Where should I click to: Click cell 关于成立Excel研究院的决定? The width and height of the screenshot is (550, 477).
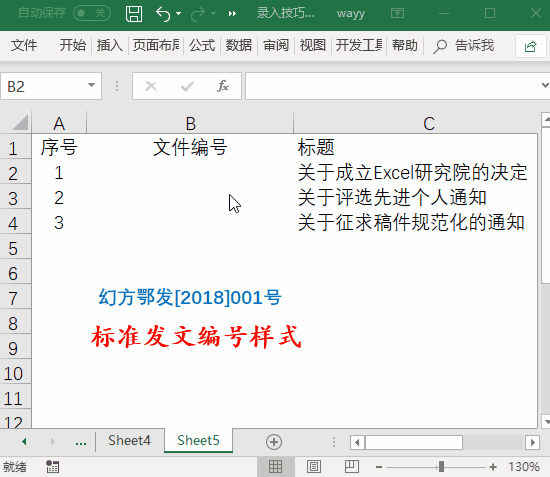tap(416, 173)
